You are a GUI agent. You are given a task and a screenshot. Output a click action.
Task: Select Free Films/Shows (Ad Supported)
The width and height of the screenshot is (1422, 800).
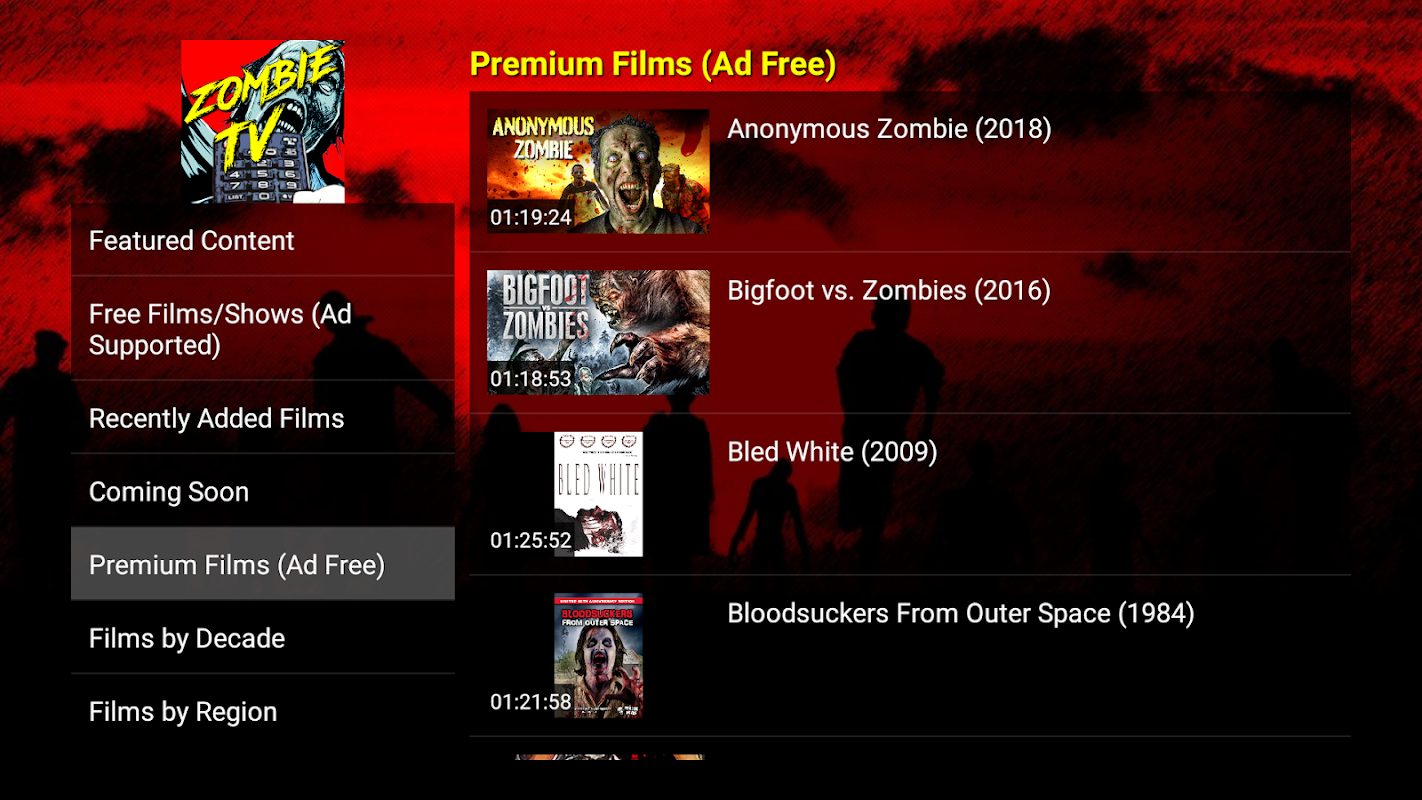coord(263,329)
